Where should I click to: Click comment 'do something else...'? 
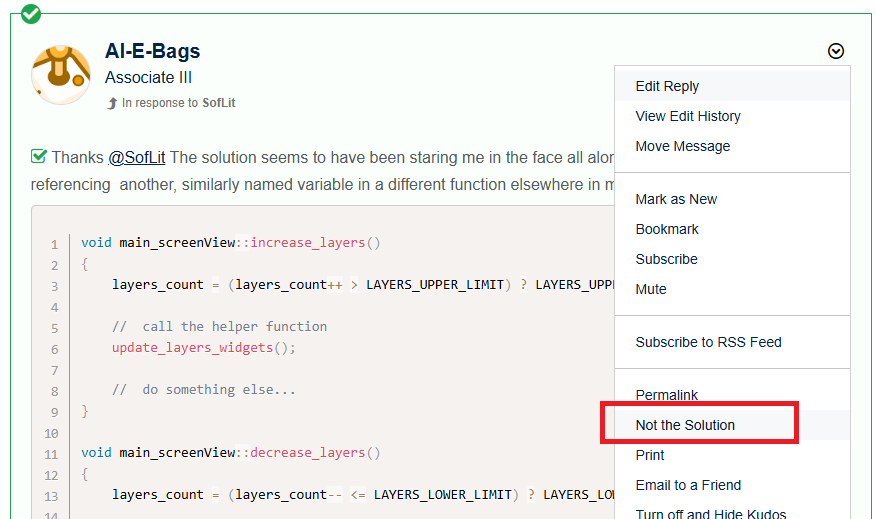[x=203, y=390]
